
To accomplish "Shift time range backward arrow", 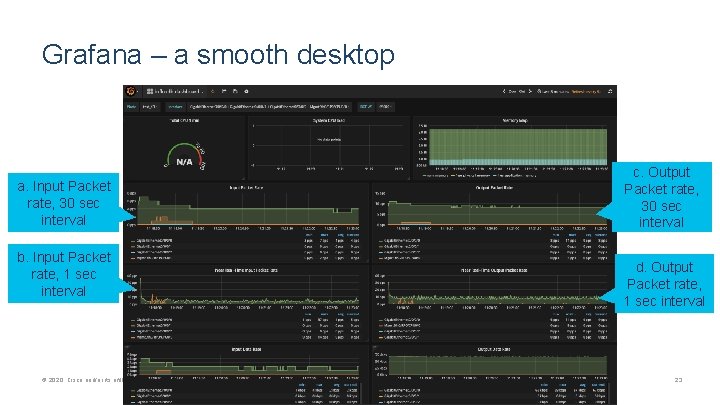I will coord(504,91).
